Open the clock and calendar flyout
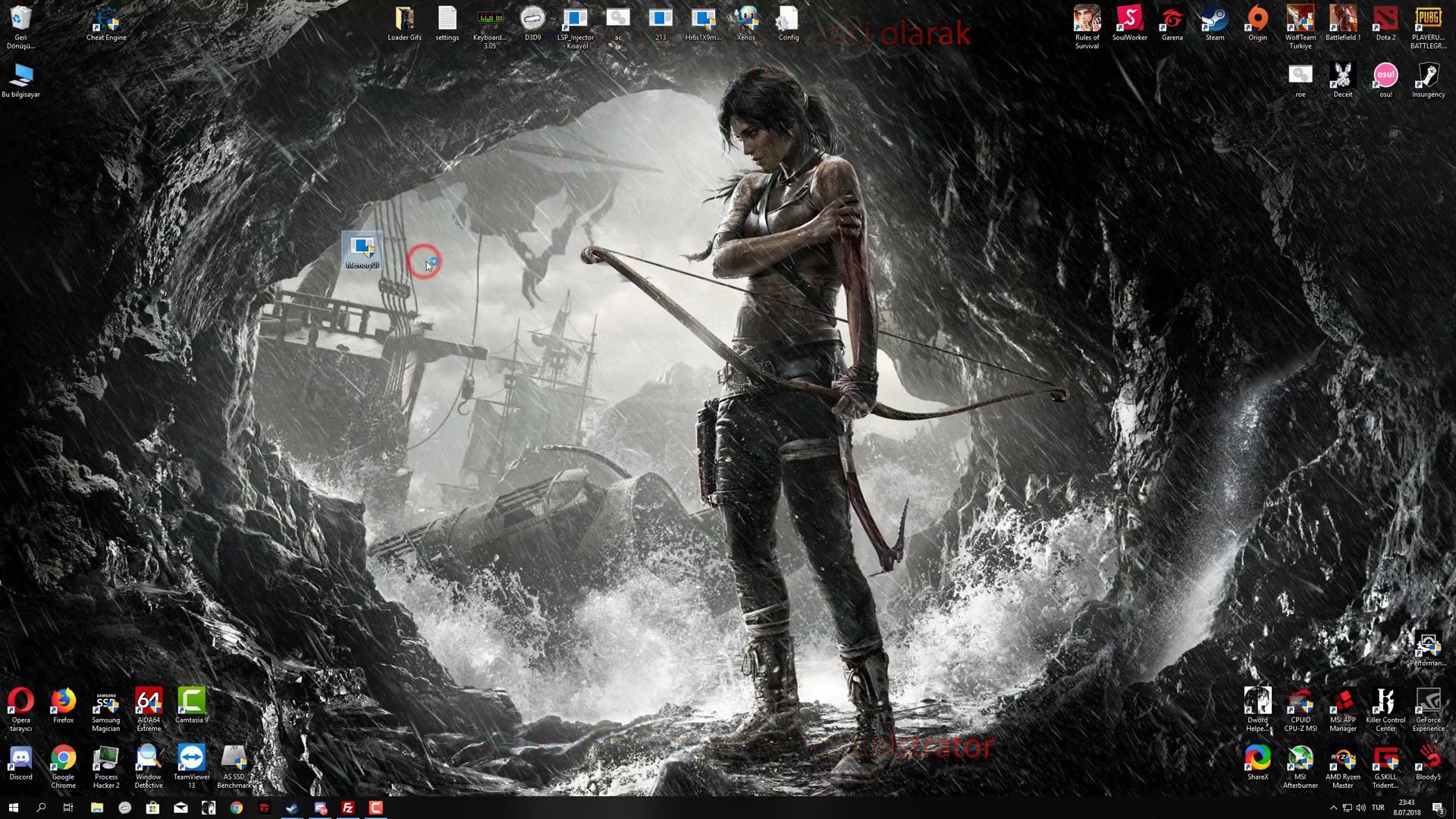1456x819 pixels. [1407, 808]
